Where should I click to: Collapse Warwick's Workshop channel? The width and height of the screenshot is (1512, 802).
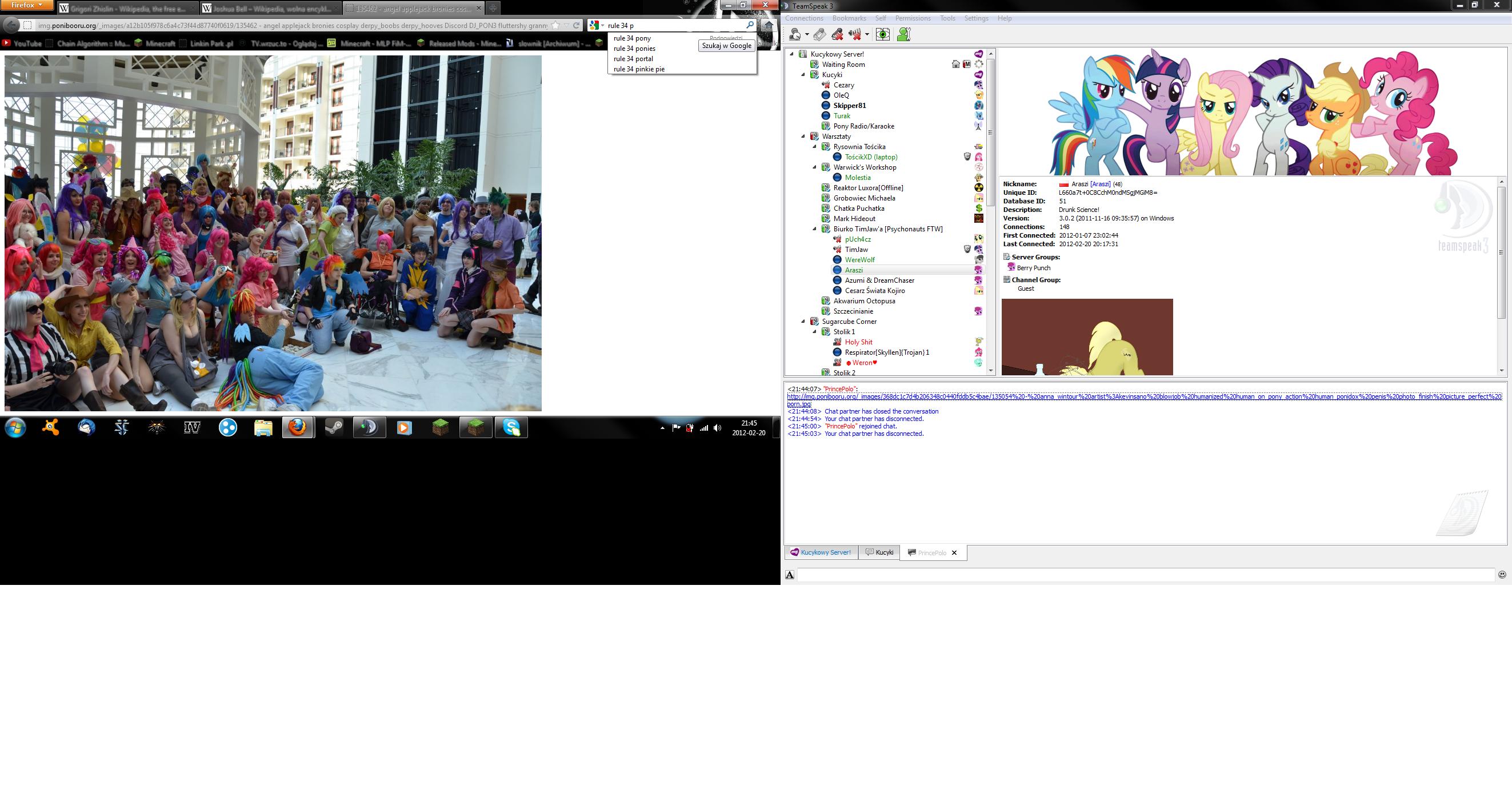click(815, 167)
